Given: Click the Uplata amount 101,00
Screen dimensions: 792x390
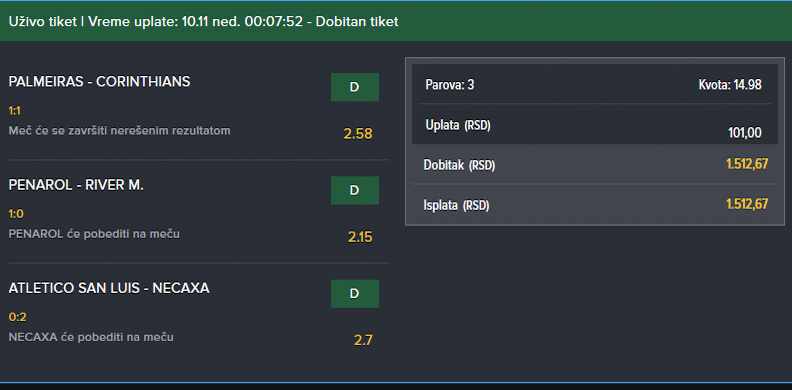Looking at the screenshot, I should 745,133.
